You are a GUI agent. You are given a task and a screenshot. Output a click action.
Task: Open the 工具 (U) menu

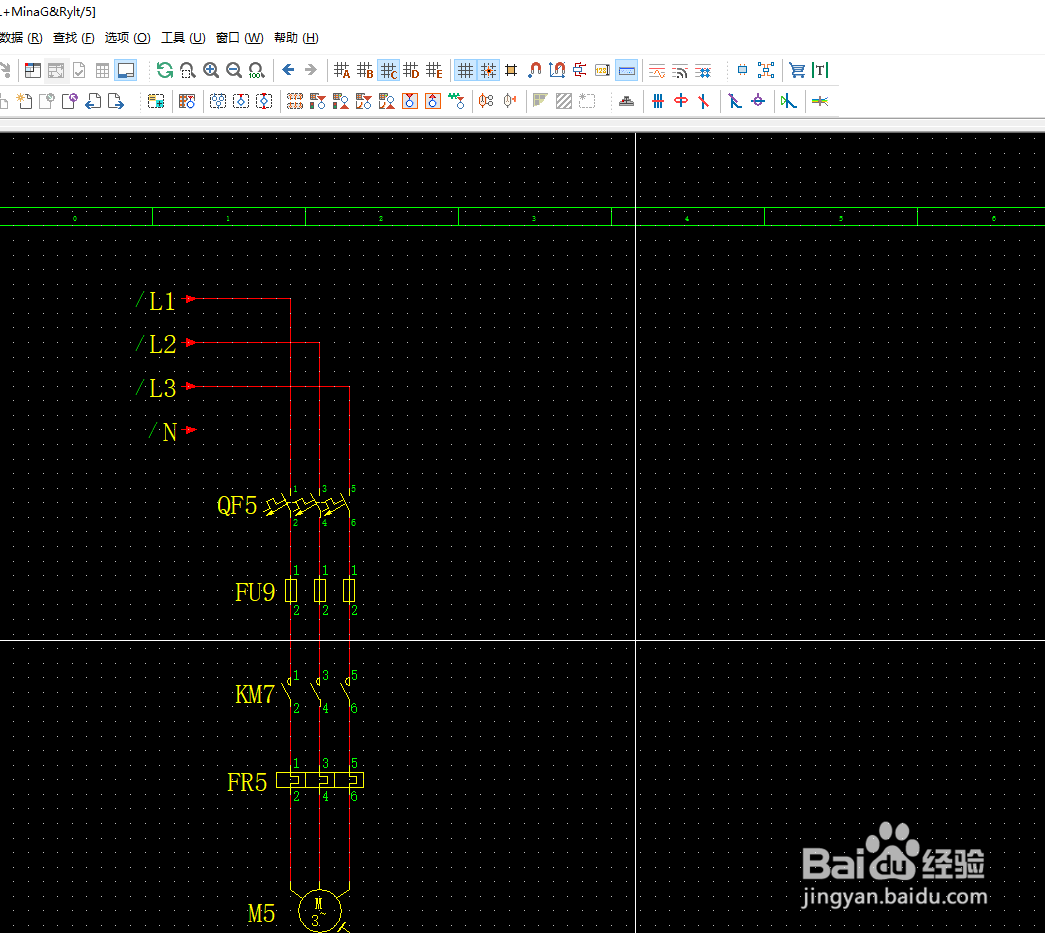click(183, 38)
